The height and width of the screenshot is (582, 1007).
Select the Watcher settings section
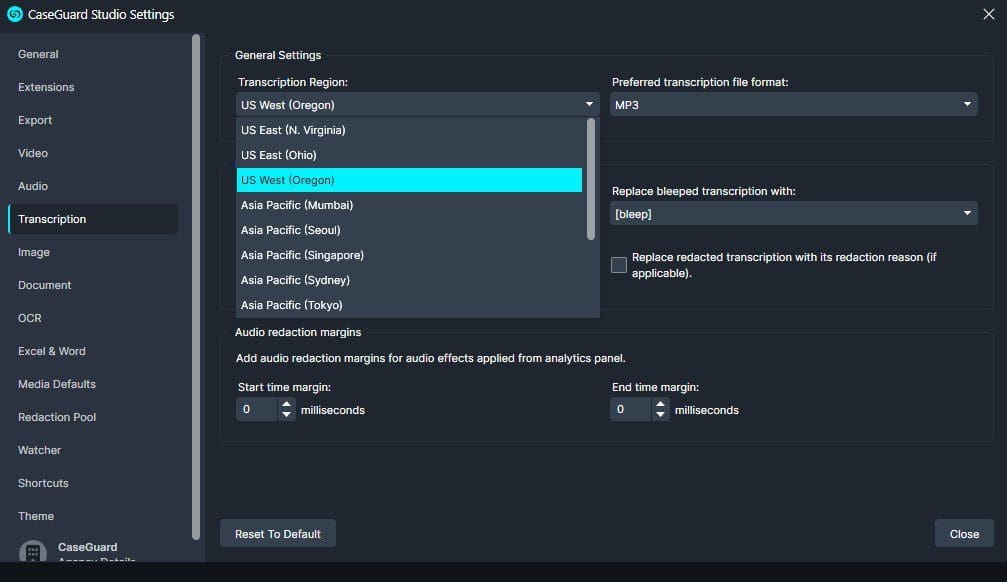[x=39, y=450]
